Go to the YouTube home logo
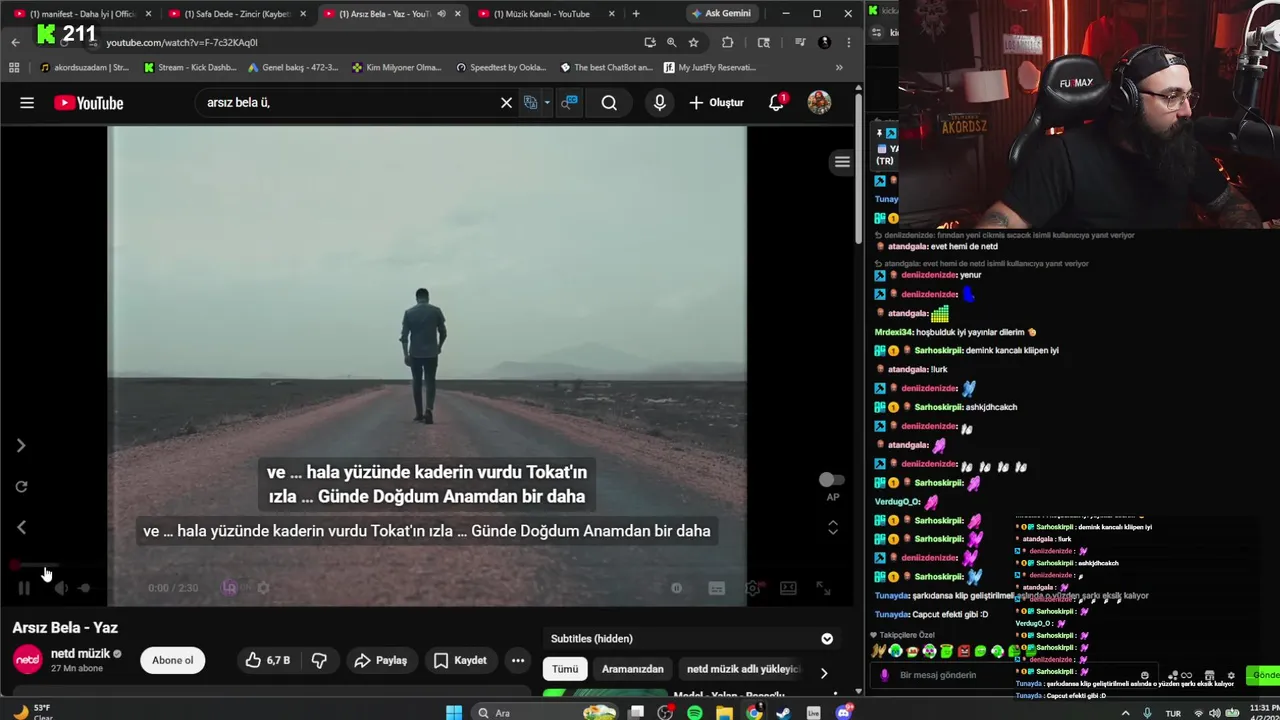This screenshot has height=720, width=1280. (89, 103)
